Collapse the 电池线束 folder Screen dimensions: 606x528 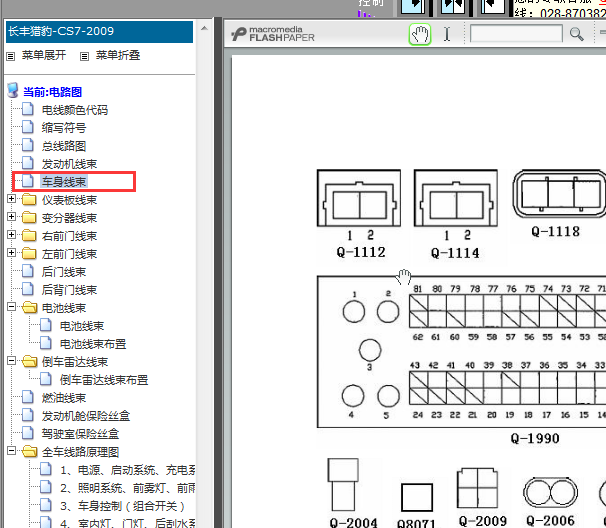point(12,307)
